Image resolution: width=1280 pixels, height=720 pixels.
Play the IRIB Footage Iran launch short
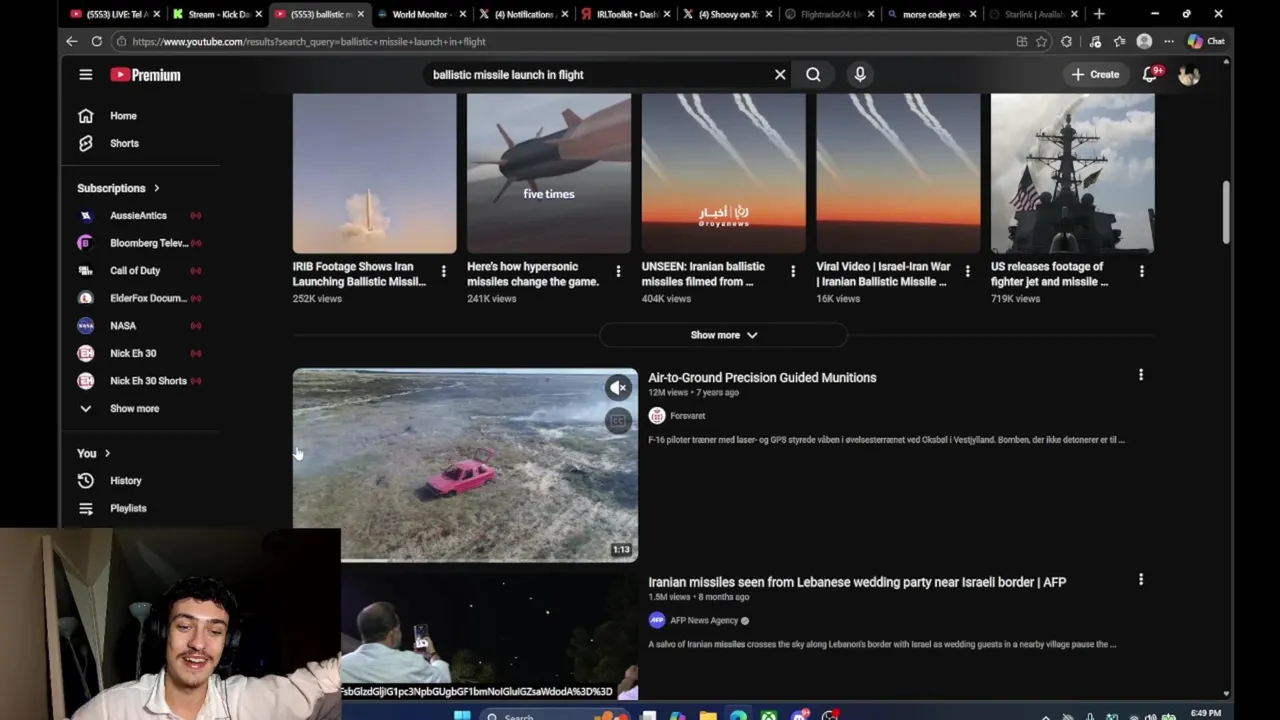tap(374, 173)
